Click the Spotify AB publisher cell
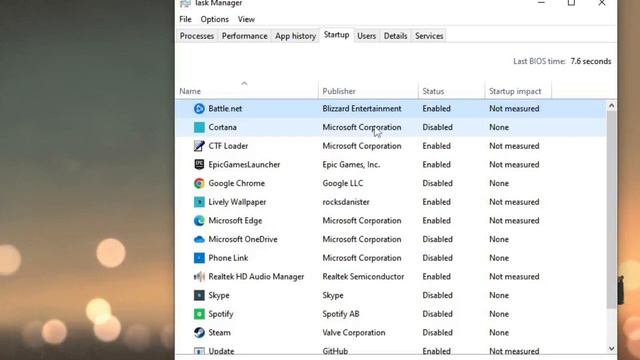 [x=340, y=314]
